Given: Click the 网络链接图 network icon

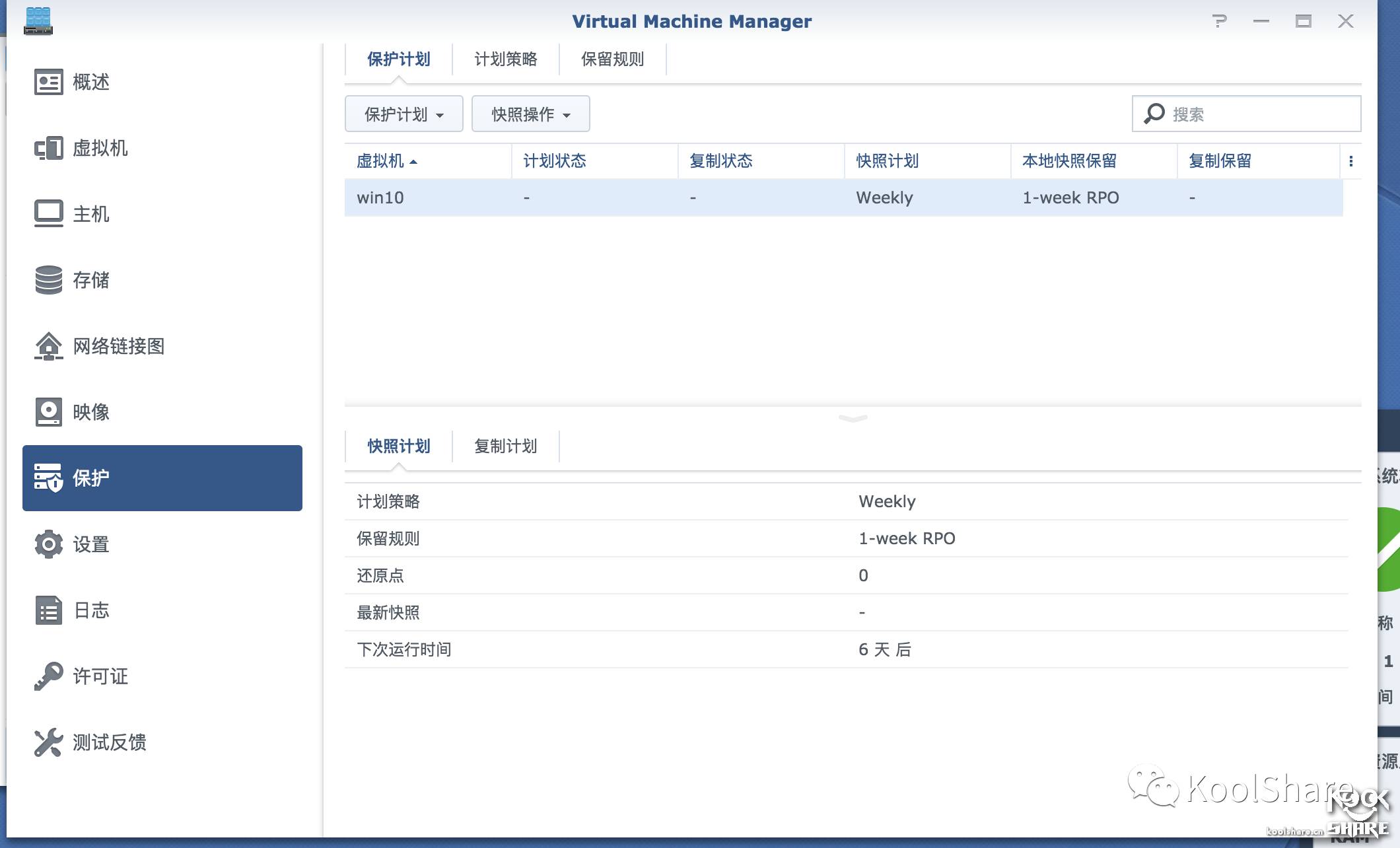Looking at the screenshot, I should pos(48,346).
